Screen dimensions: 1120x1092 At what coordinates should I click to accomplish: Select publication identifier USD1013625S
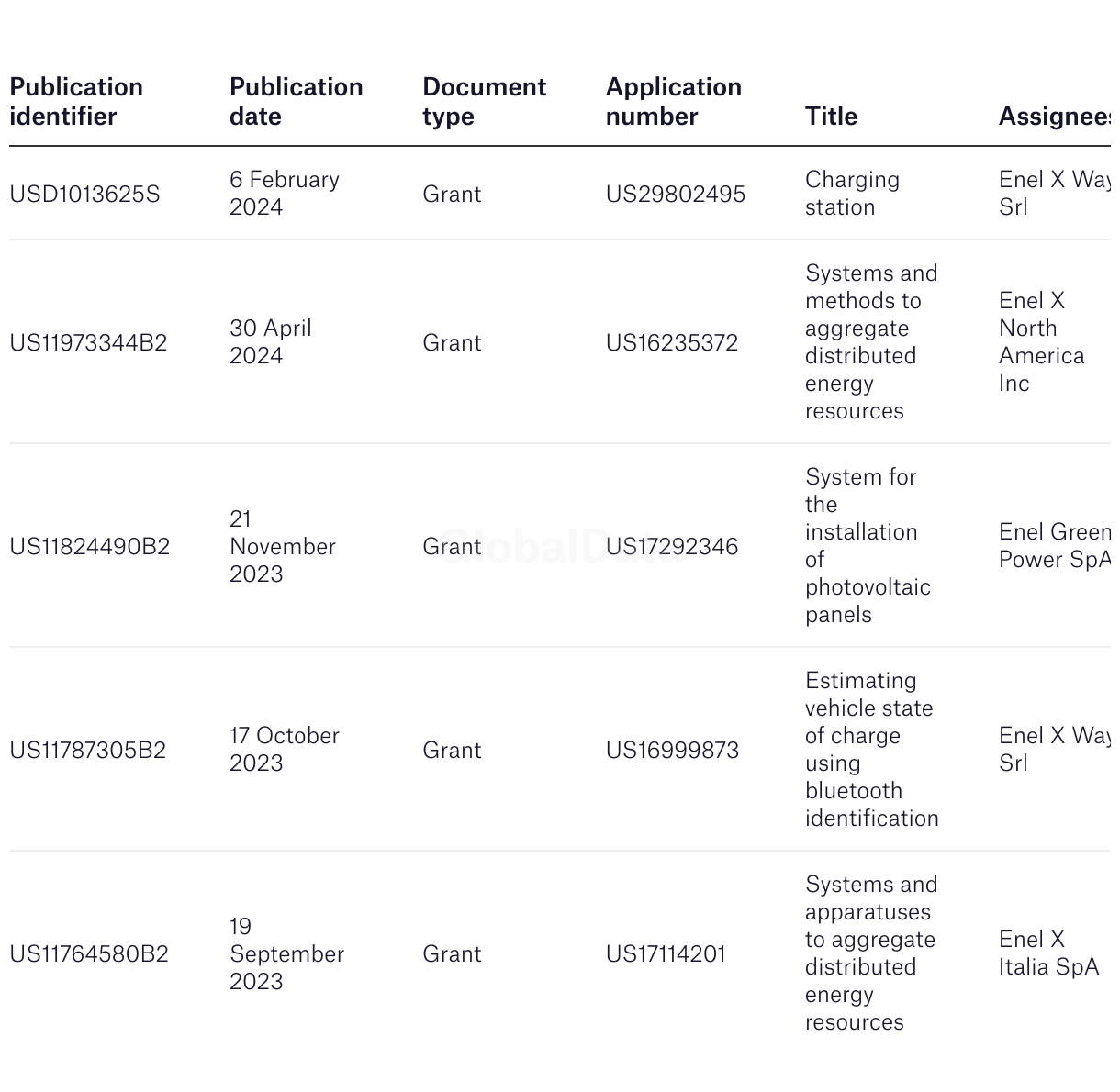click(x=84, y=195)
